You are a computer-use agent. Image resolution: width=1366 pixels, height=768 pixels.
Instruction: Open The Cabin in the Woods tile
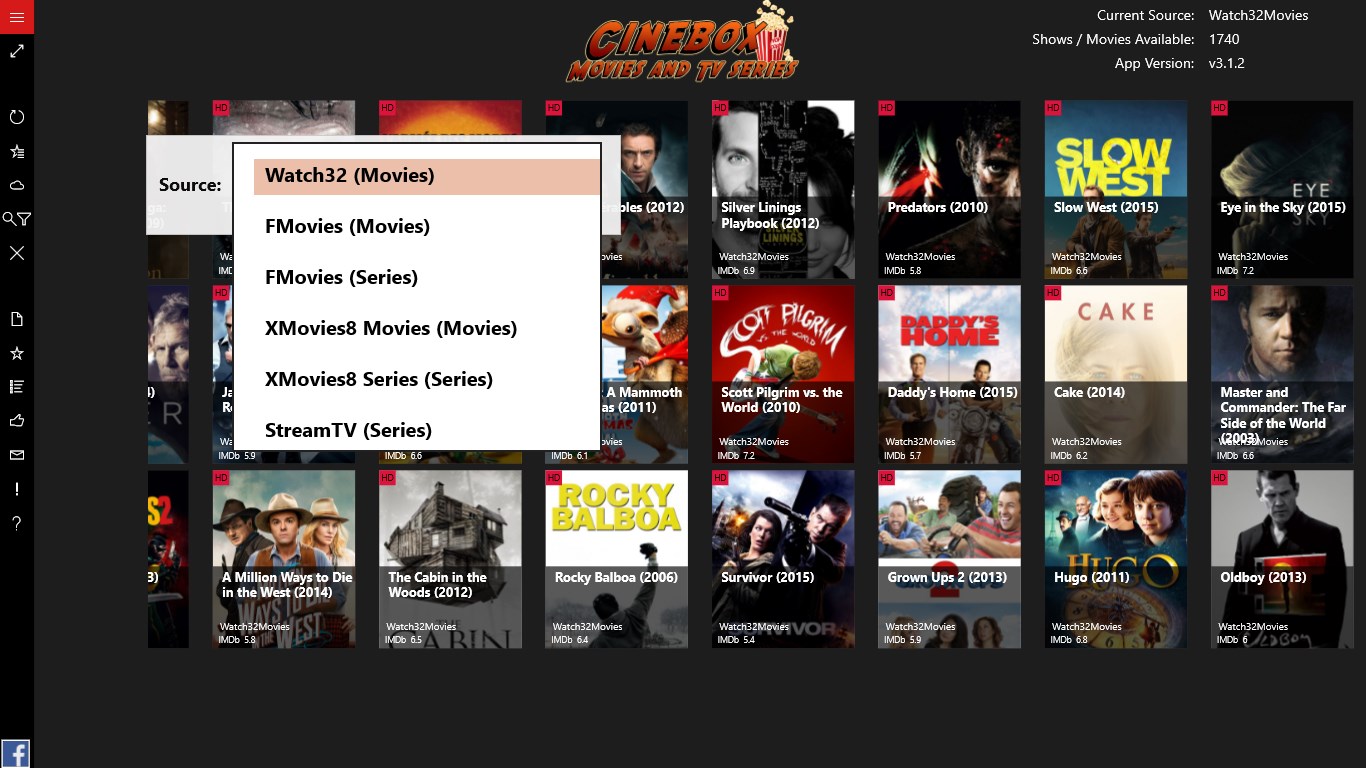tap(450, 559)
